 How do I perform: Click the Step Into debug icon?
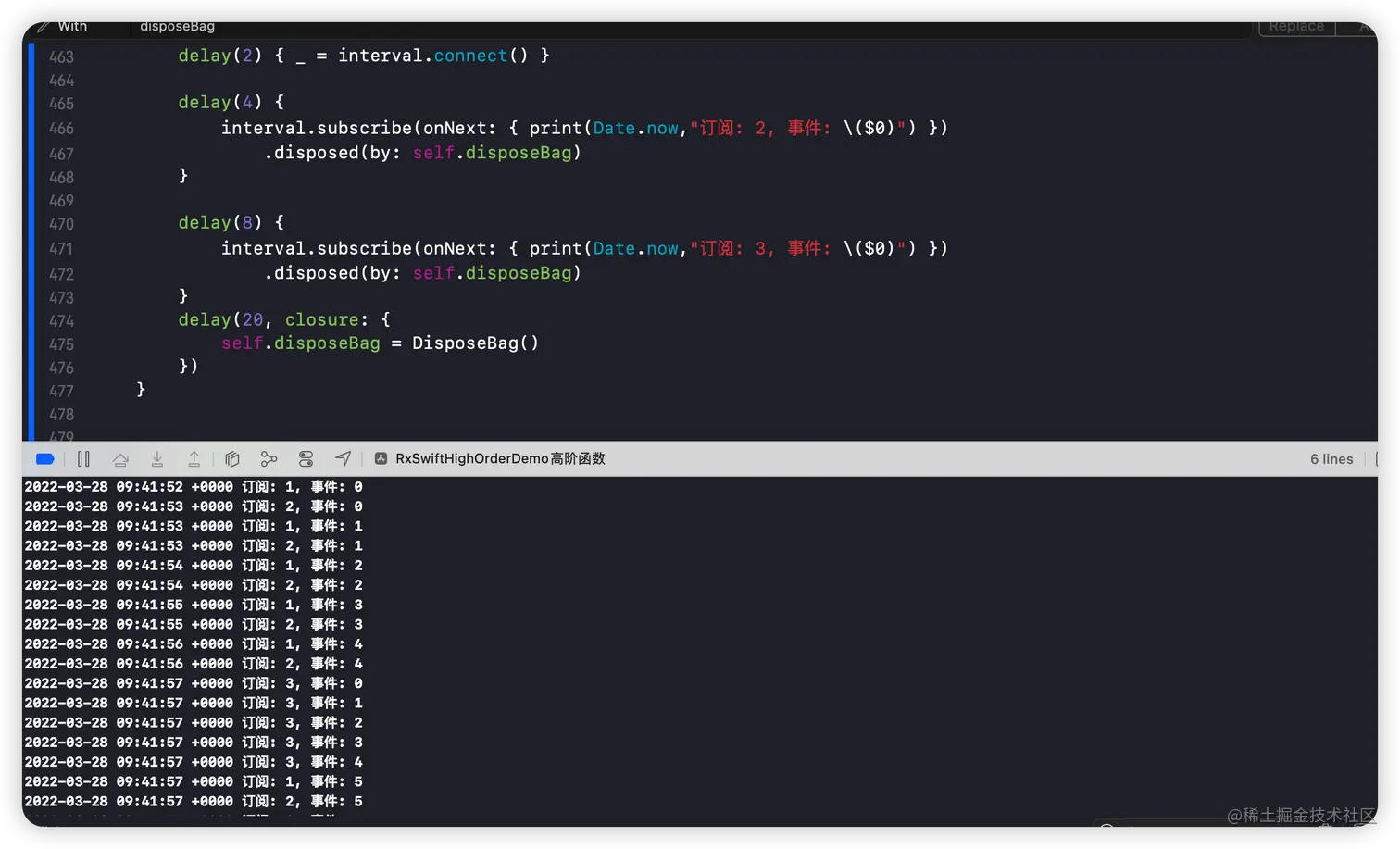tap(157, 459)
